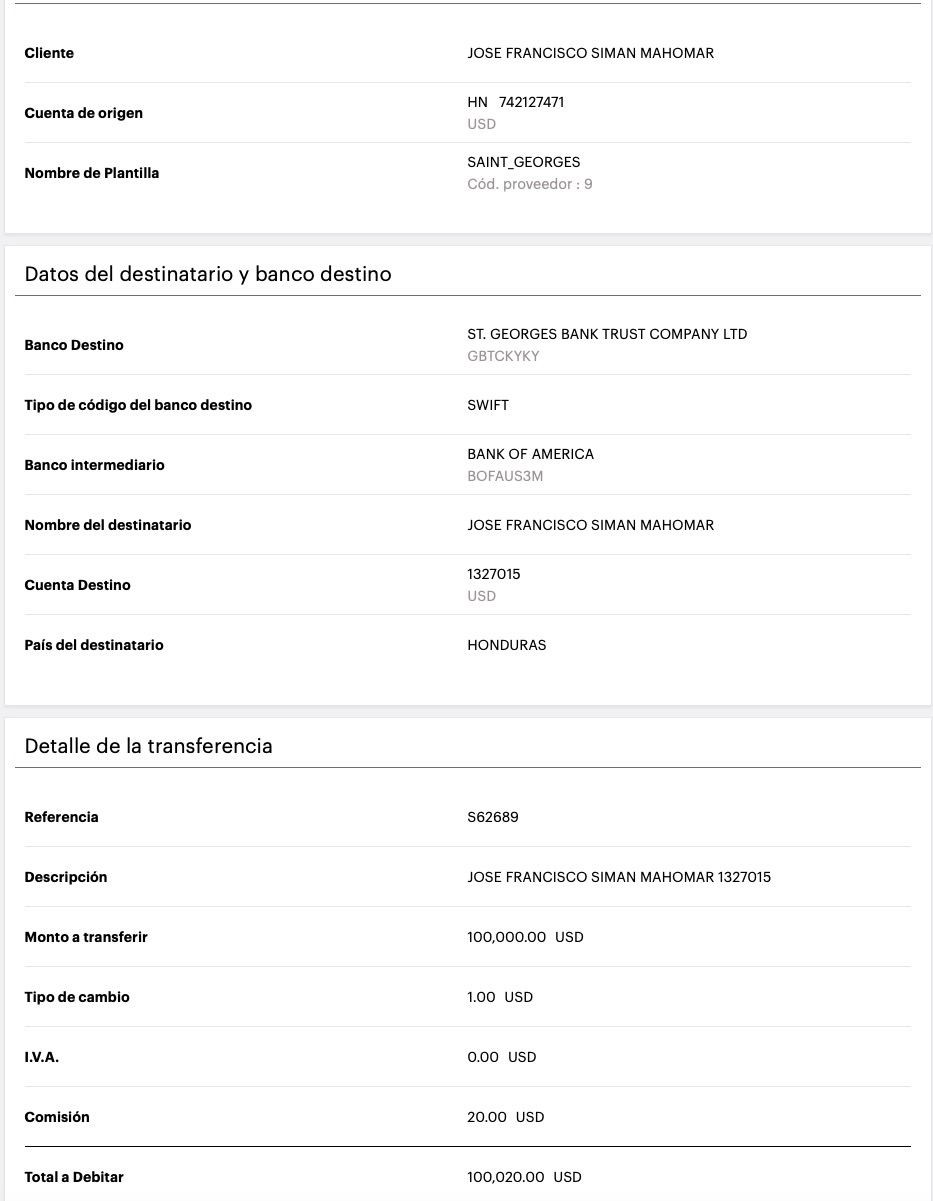Viewport: 933px width, 1201px height.
Task: Click the recipient name in Nombre del destinatario row
Action: (x=590, y=525)
